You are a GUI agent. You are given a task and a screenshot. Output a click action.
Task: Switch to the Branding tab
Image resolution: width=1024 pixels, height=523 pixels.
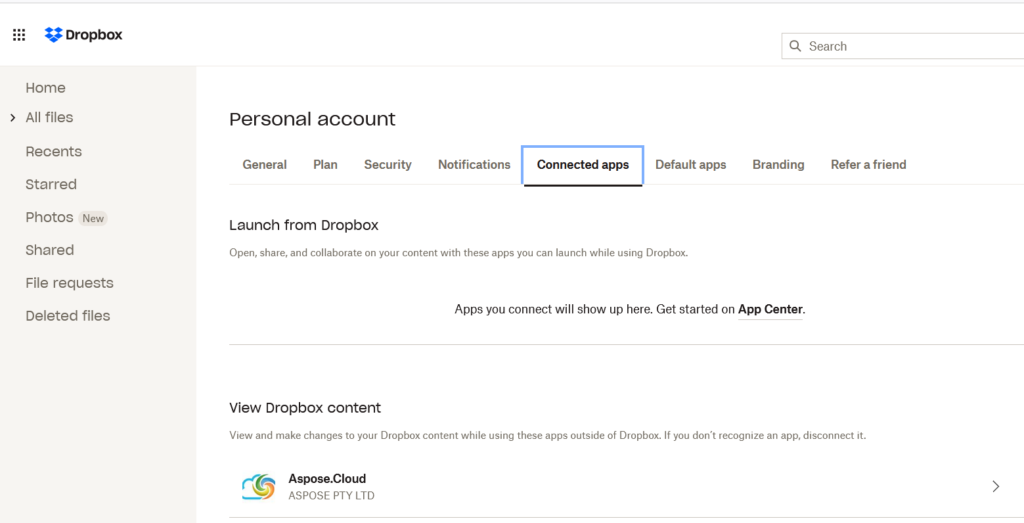(x=778, y=165)
